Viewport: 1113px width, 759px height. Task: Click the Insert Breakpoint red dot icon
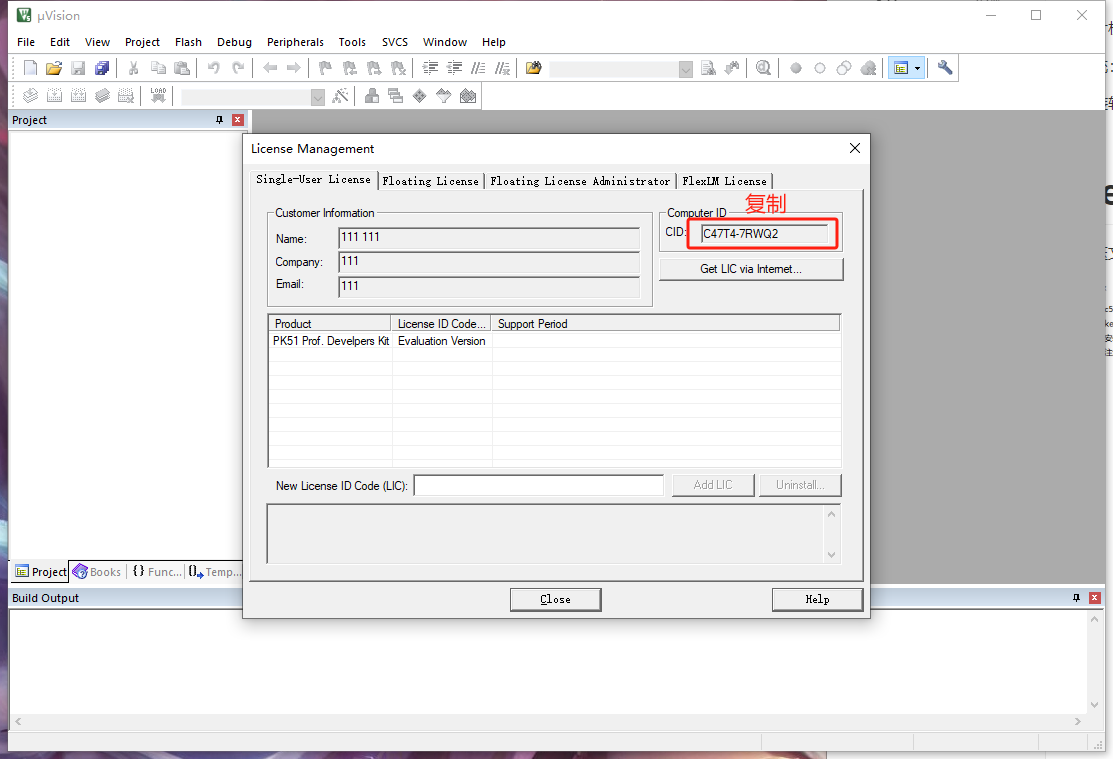(x=796, y=68)
